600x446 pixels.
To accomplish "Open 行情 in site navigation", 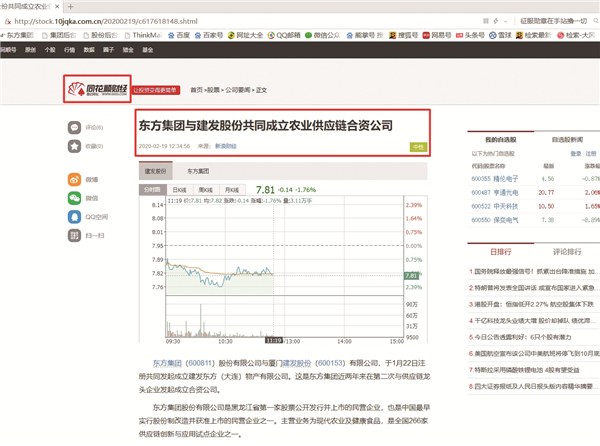I will [x=69, y=50].
